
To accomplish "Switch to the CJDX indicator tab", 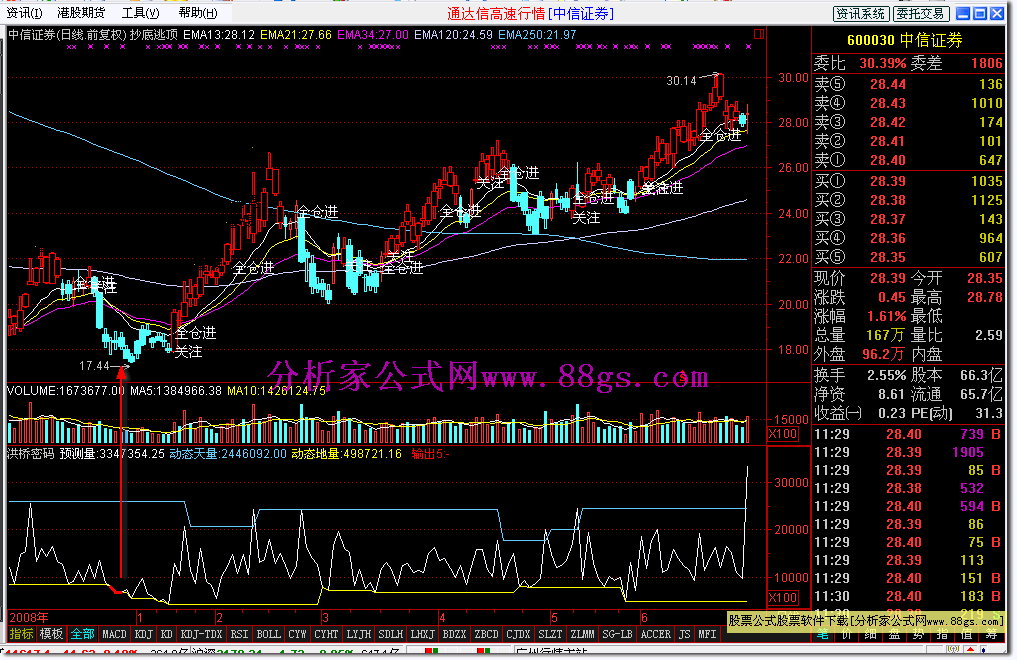I will (518, 634).
